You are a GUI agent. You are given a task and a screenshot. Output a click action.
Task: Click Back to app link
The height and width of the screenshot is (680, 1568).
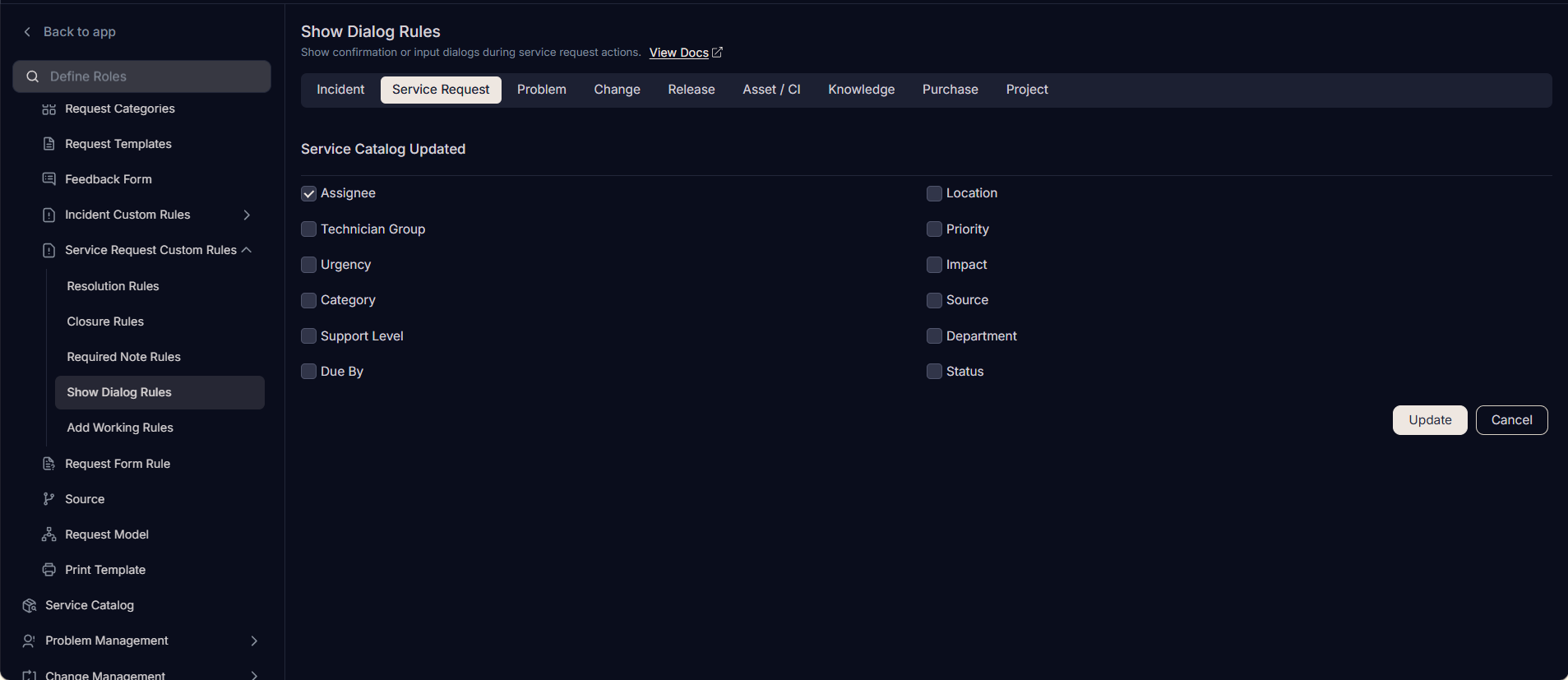pyautogui.click(x=79, y=31)
